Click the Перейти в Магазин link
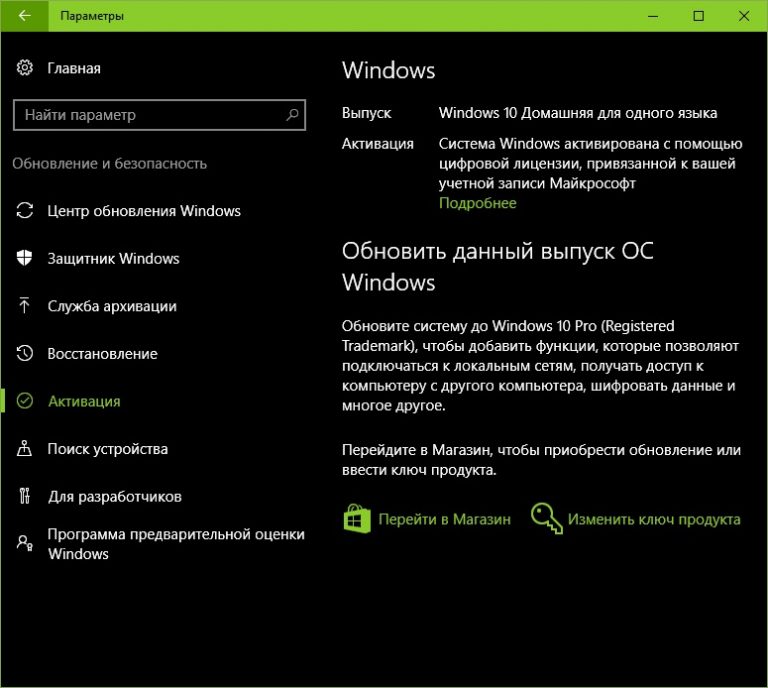Image resolution: width=768 pixels, height=688 pixels. pyautogui.click(x=444, y=519)
